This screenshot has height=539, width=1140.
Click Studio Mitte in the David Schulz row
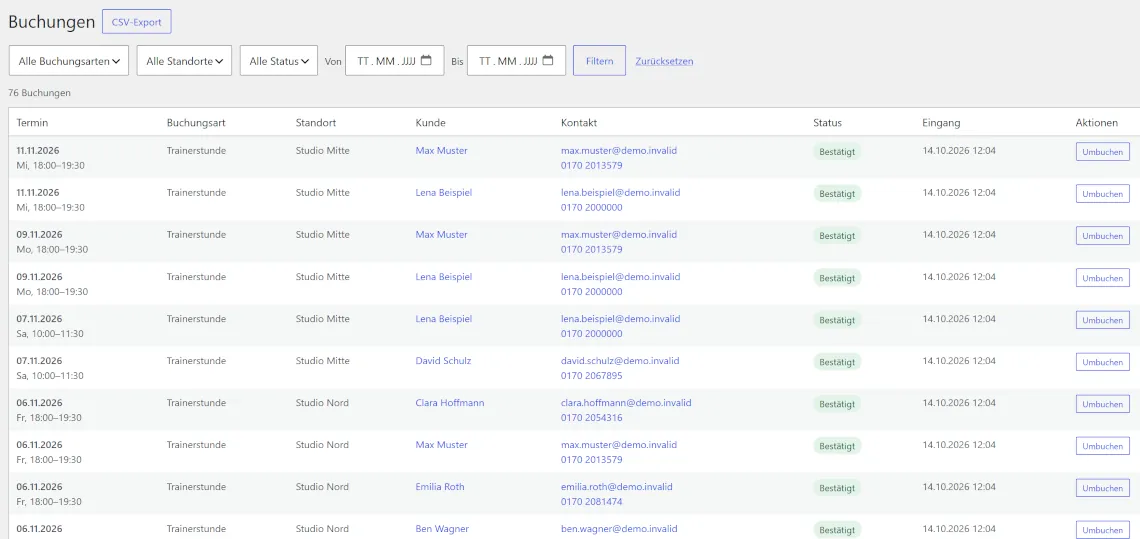click(x=322, y=361)
